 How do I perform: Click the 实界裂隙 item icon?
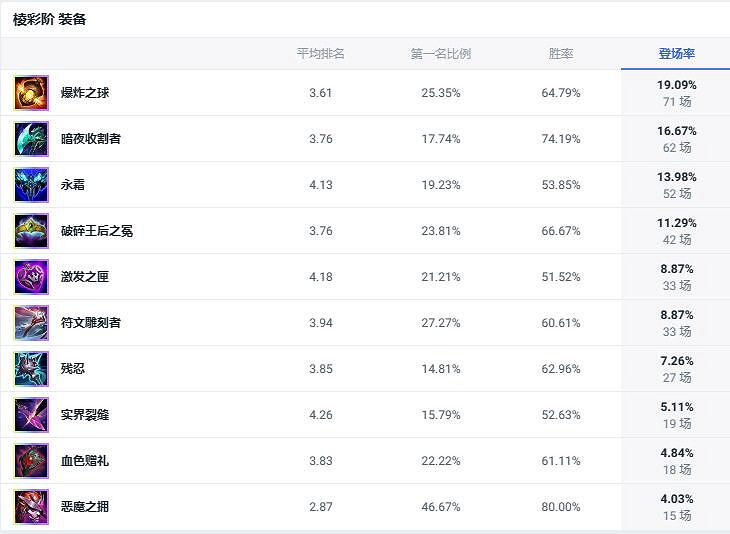pyautogui.click(x=31, y=415)
